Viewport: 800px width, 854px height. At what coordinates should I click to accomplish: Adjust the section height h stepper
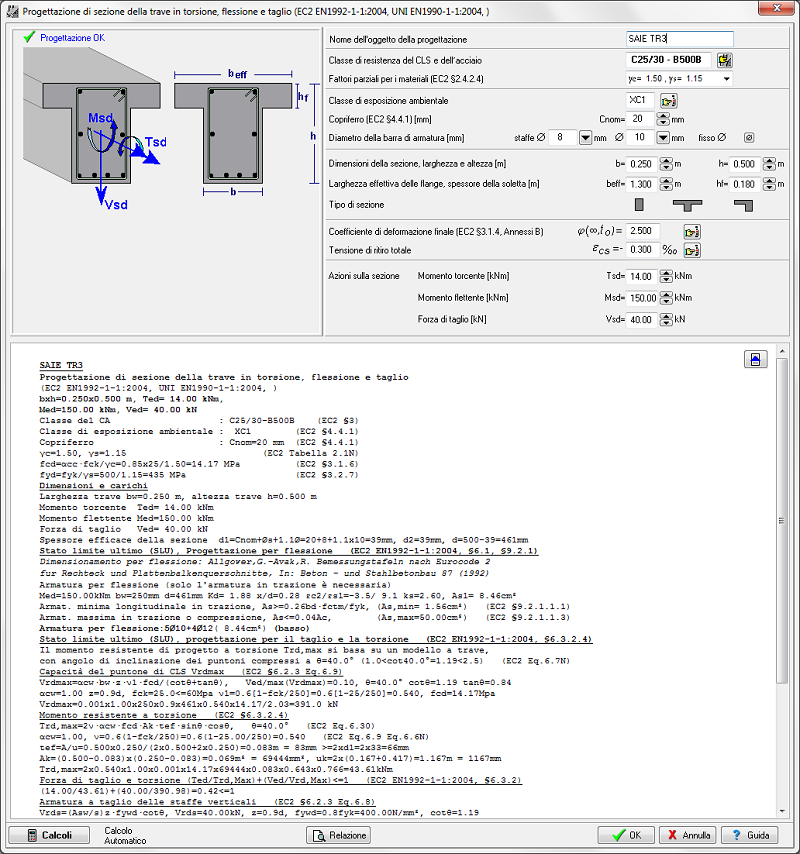769,164
